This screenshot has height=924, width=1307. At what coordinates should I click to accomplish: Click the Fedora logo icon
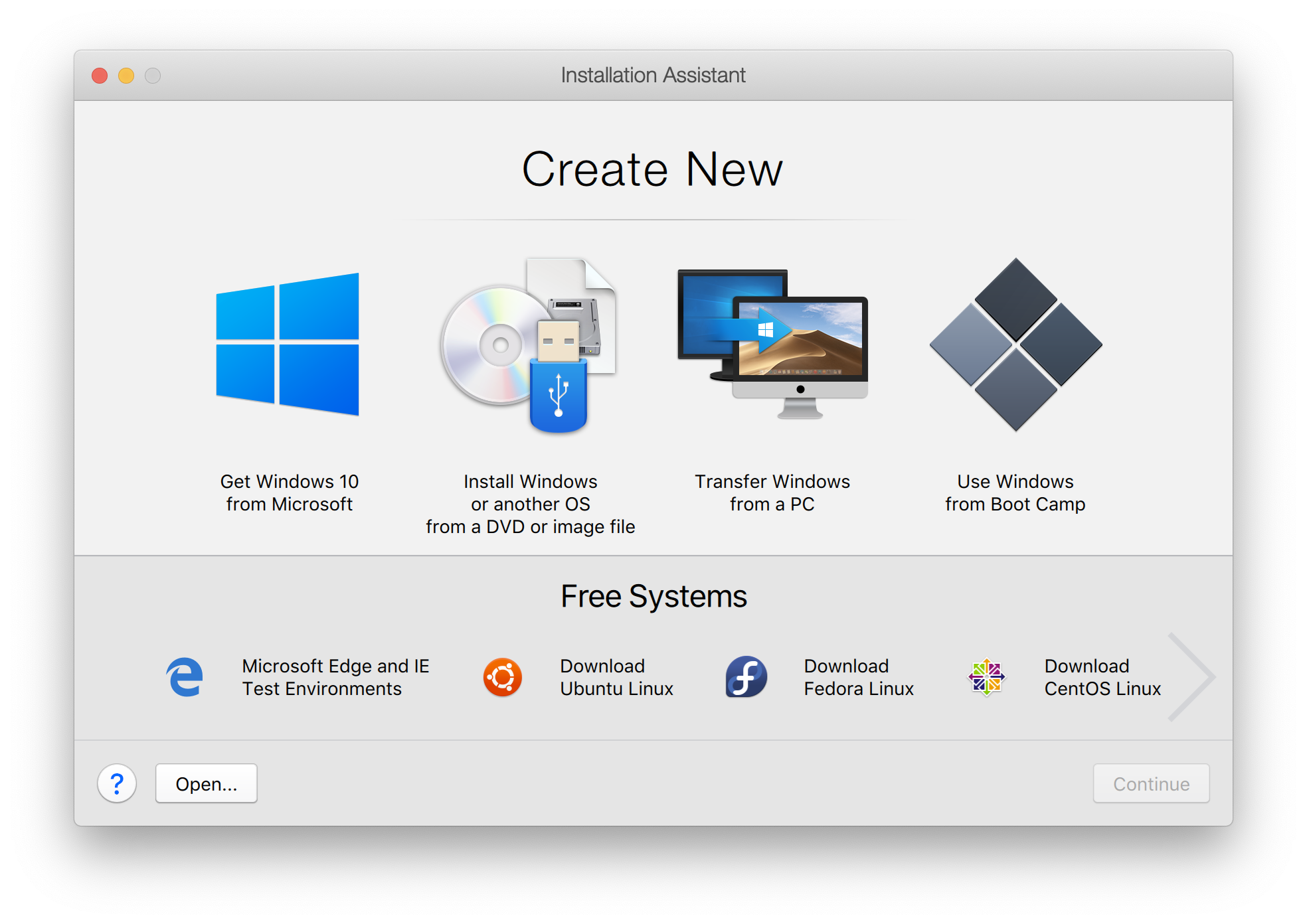click(x=746, y=677)
